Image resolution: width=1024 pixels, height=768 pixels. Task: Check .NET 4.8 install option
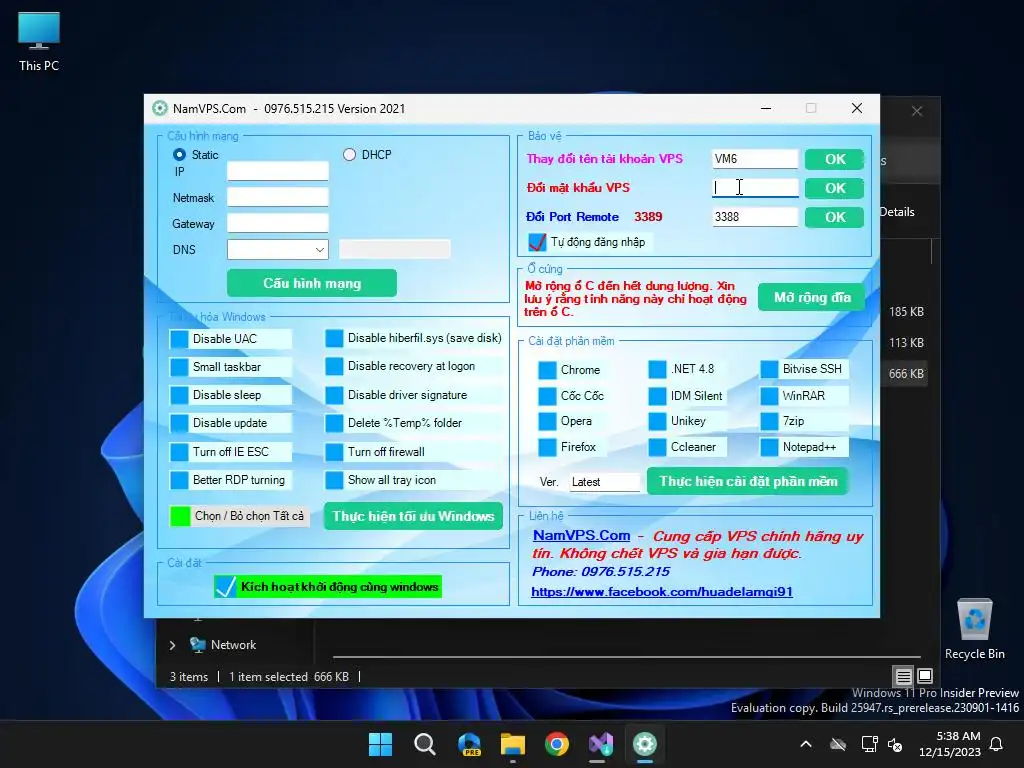point(657,370)
